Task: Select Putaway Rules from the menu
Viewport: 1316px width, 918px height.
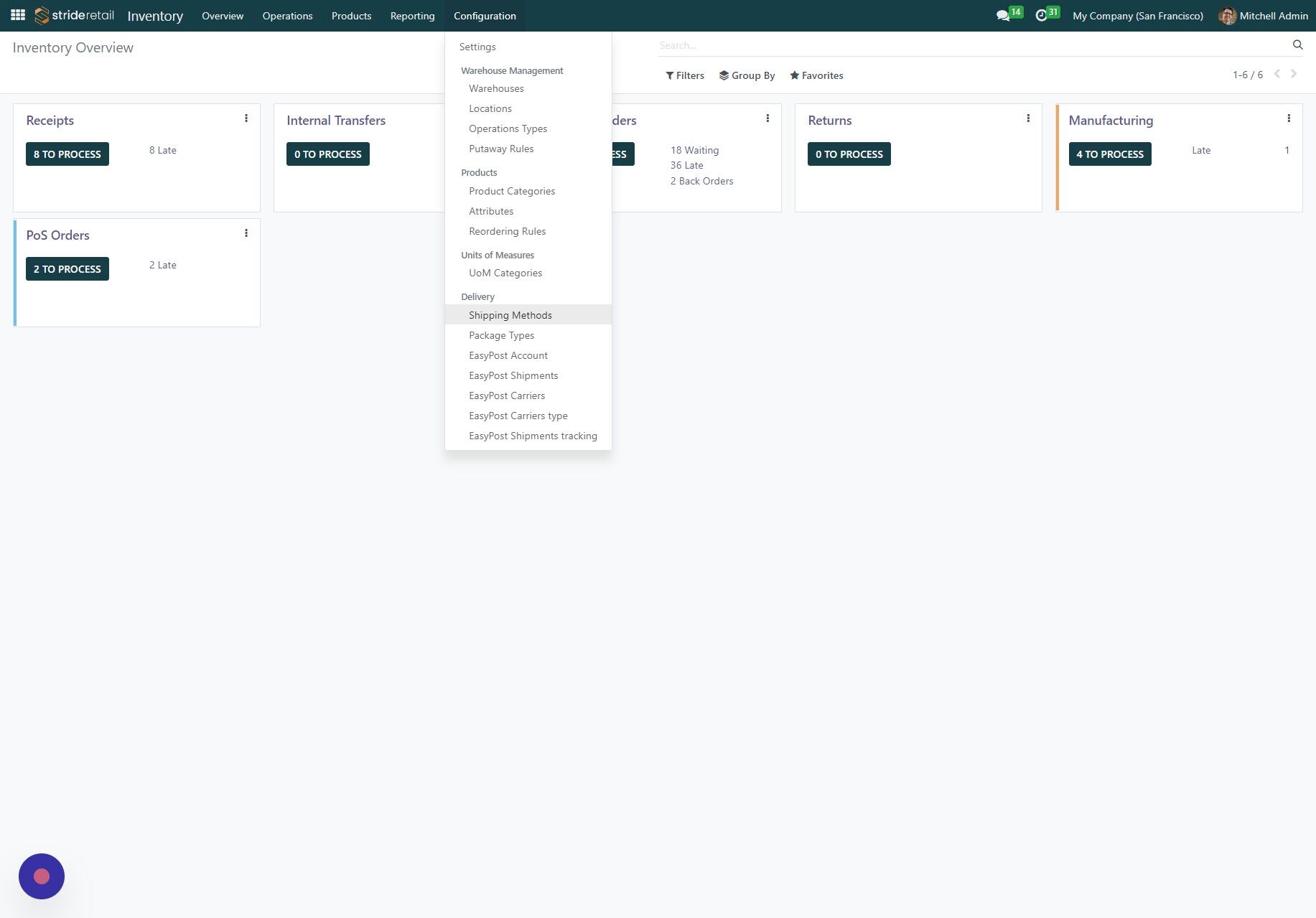Action: click(x=501, y=149)
